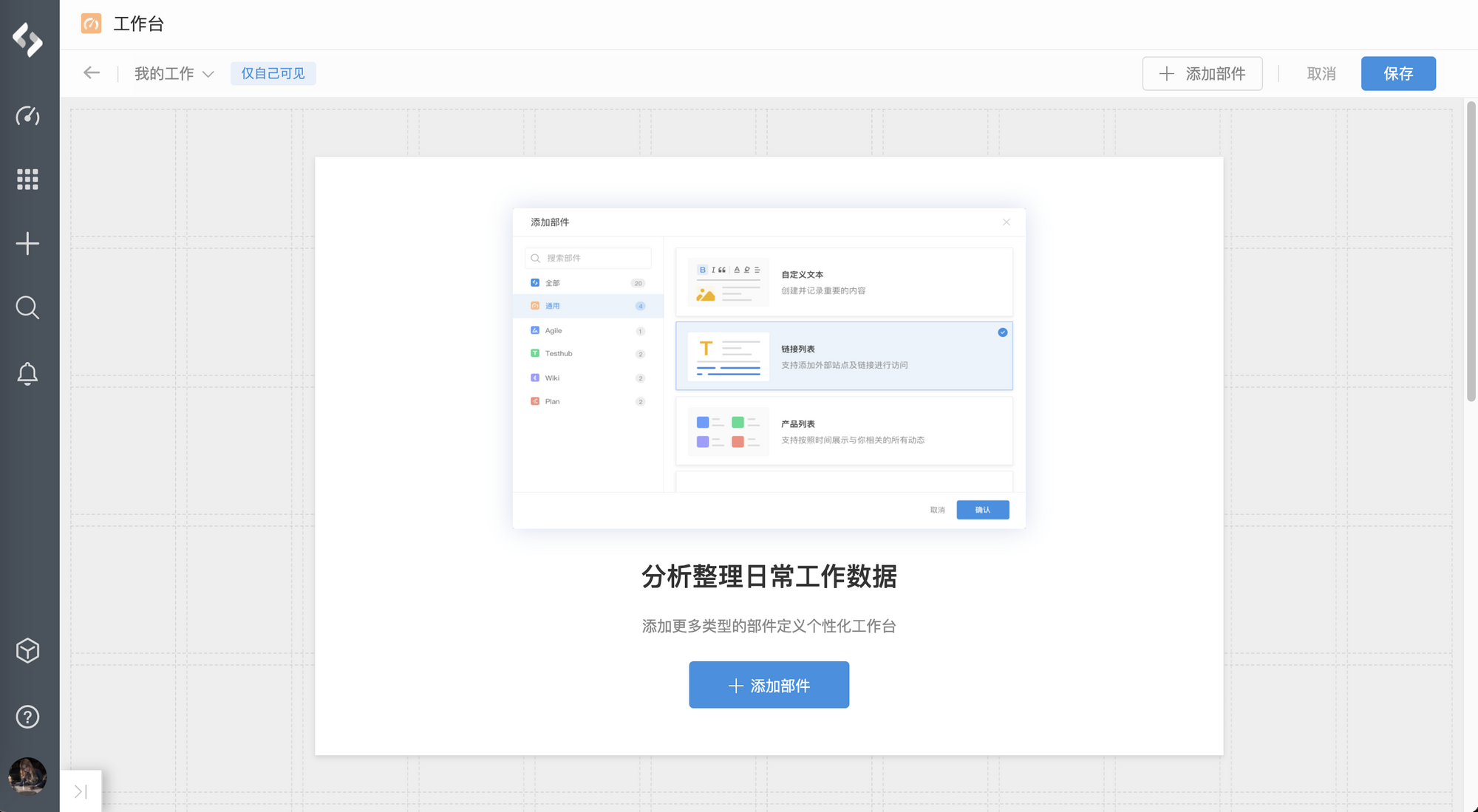
Task: Click the blue 保存 save button
Action: pyautogui.click(x=1398, y=73)
